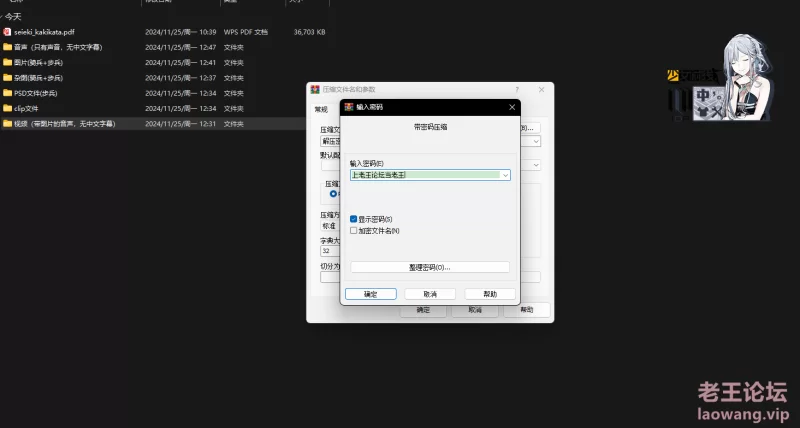Select the clip文件 folder icon
800x428 pixels.
(x=7, y=108)
